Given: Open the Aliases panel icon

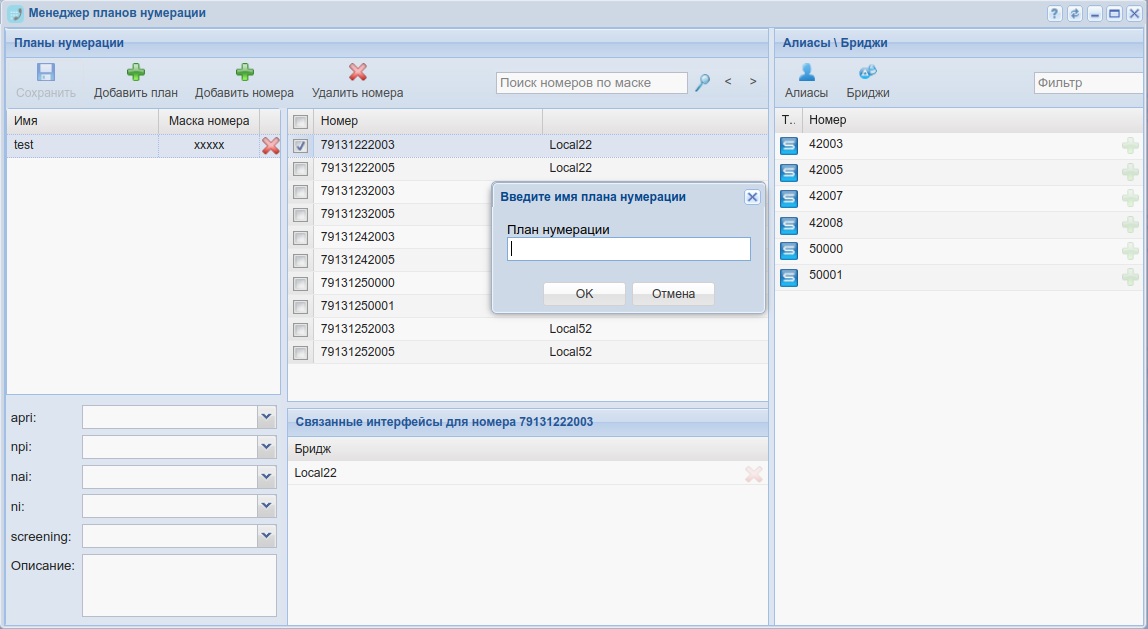Looking at the screenshot, I should (806, 73).
